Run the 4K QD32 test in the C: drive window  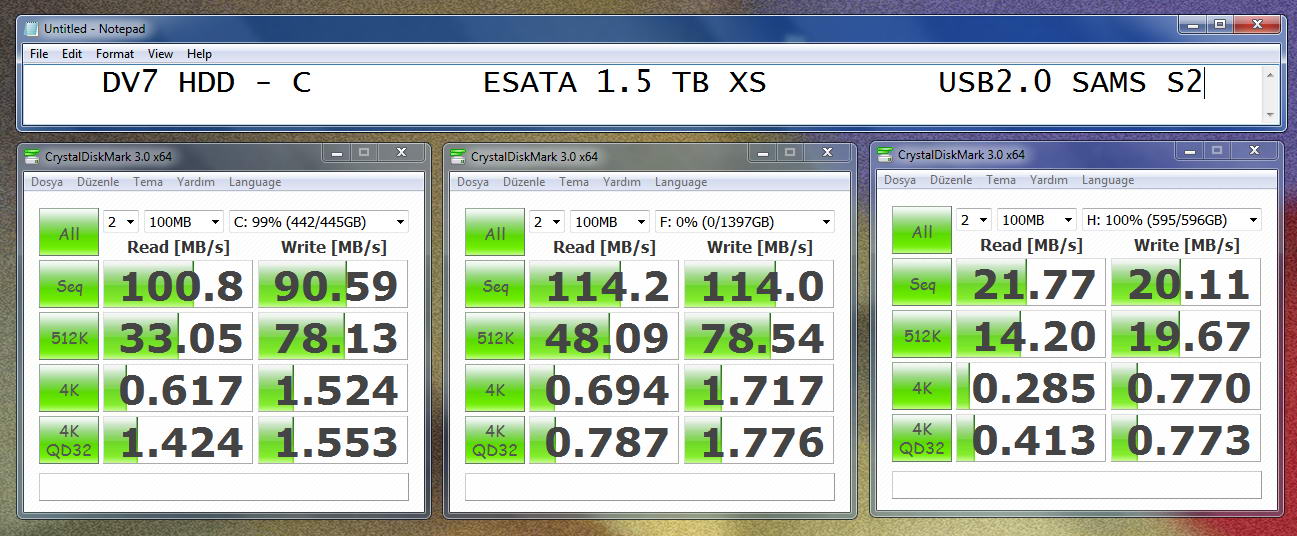tap(69, 441)
